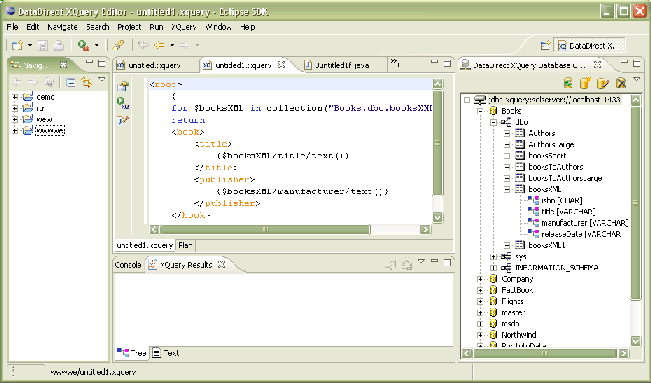
Task: Open the XQuery menu
Action: pyautogui.click(x=184, y=27)
